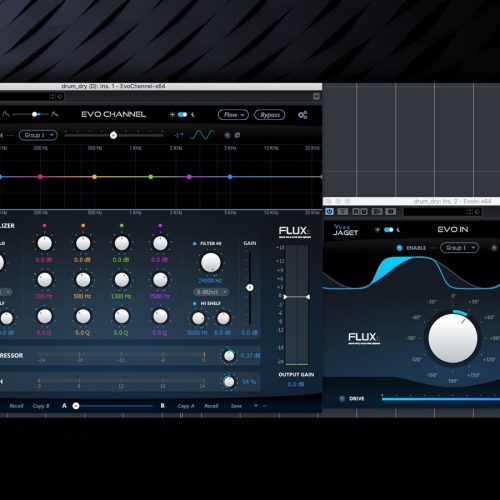Toggle the light/dark theme switch in Evo.In
500x500 pixels.
(x=389, y=230)
